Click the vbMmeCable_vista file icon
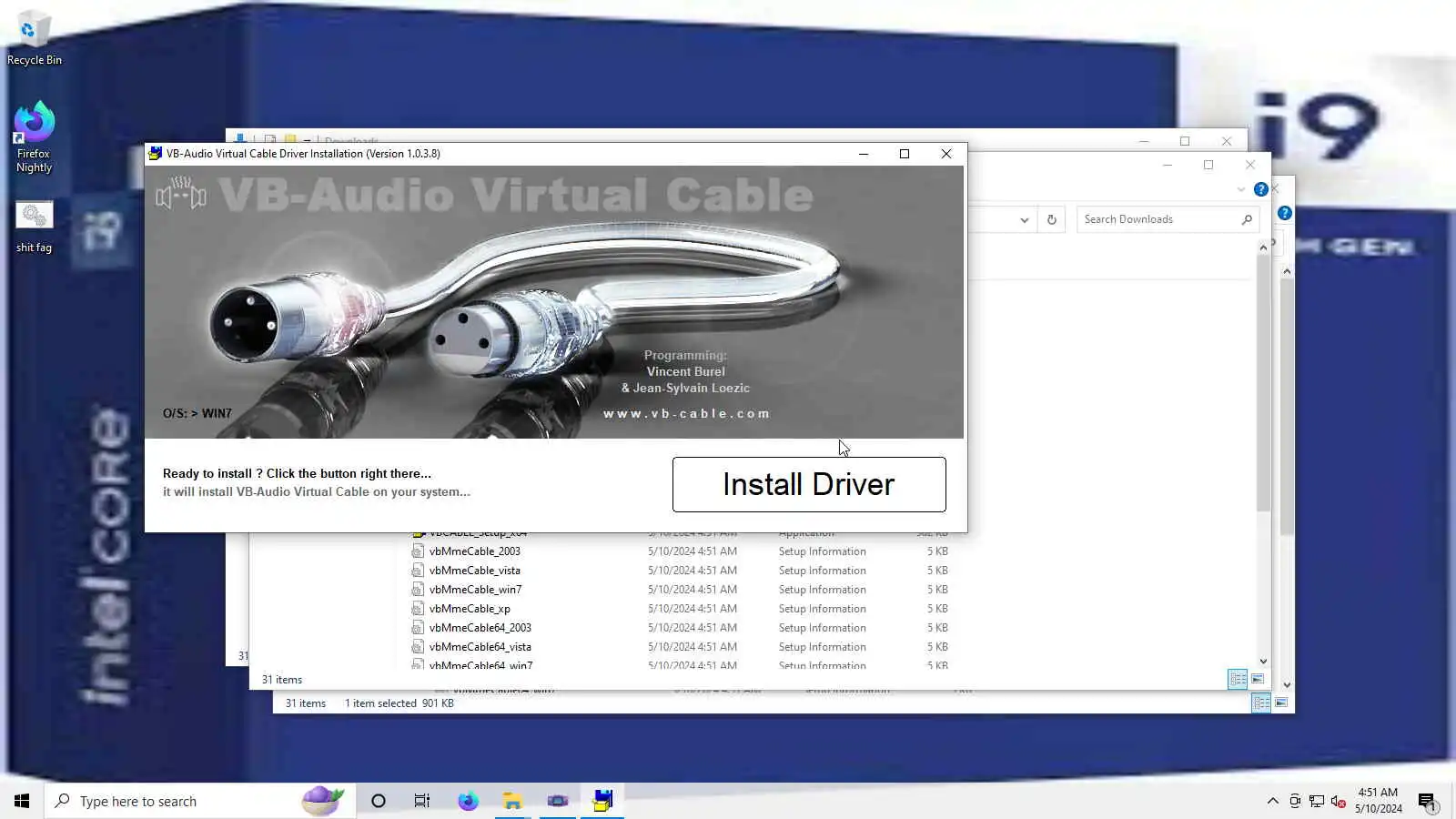This screenshot has width=1456, height=819. (x=418, y=571)
